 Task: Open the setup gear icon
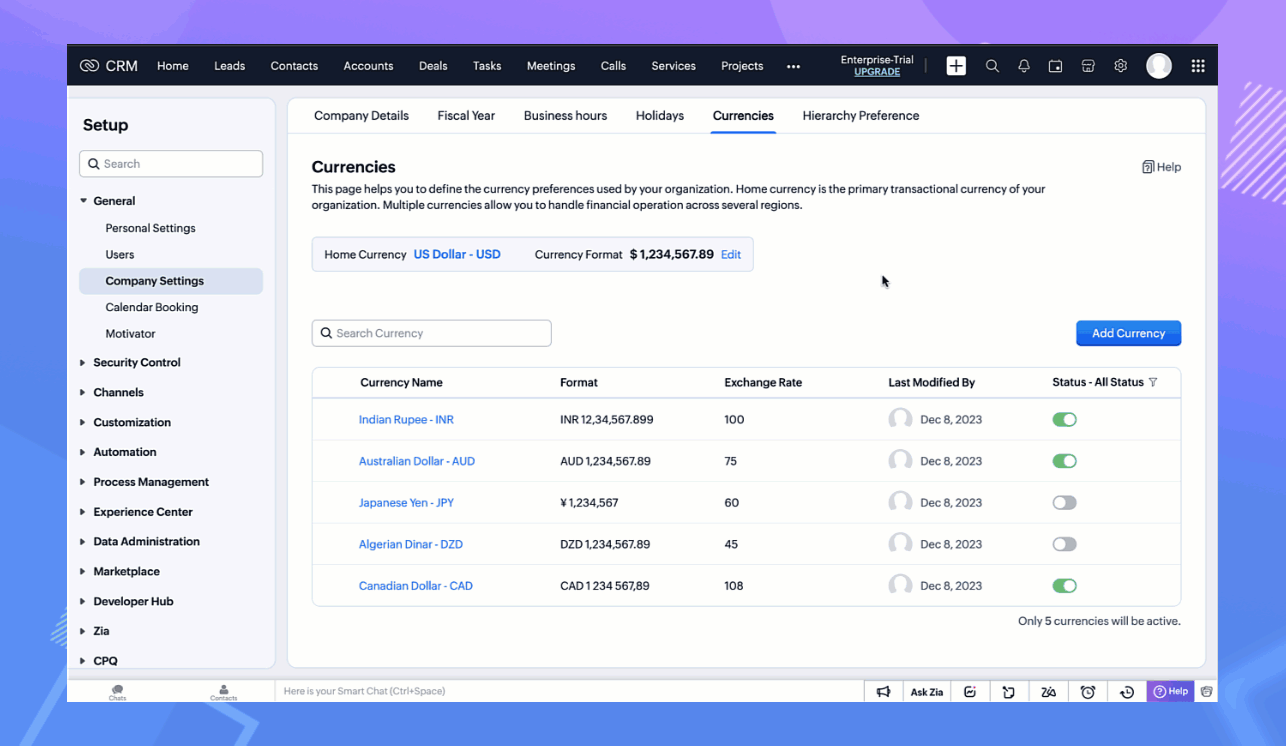coord(1120,66)
